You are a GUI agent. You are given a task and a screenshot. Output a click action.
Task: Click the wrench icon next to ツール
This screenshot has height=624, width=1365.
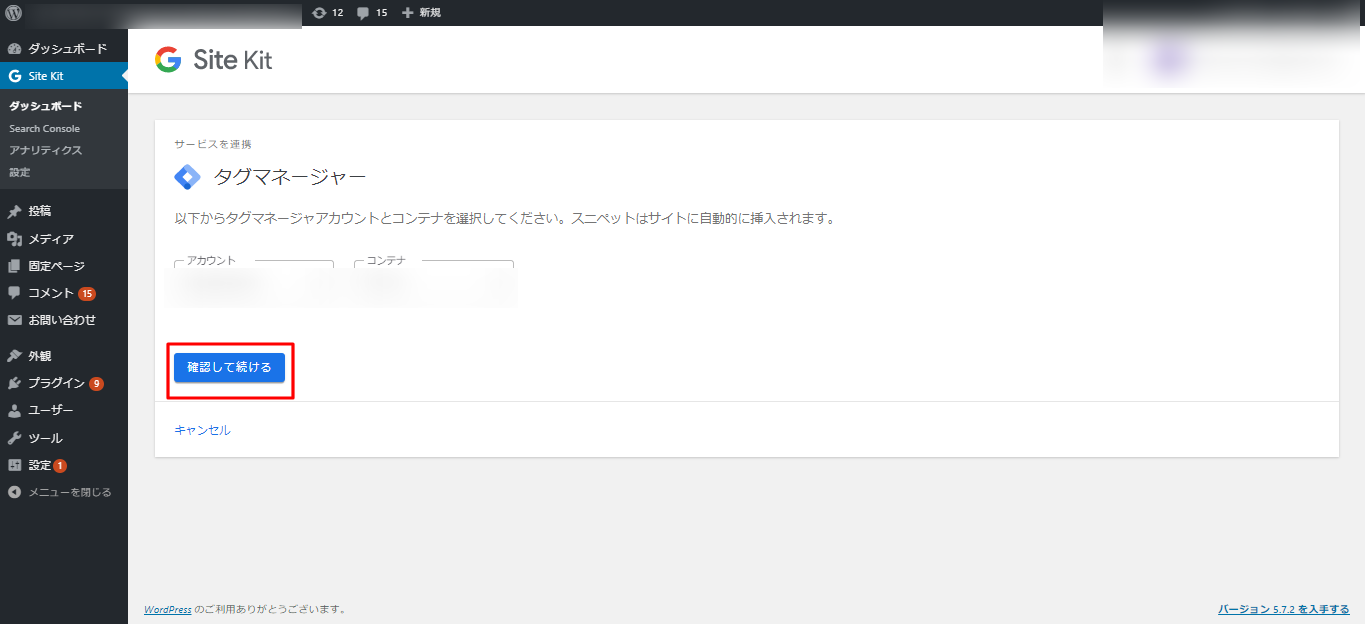pyautogui.click(x=14, y=438)
